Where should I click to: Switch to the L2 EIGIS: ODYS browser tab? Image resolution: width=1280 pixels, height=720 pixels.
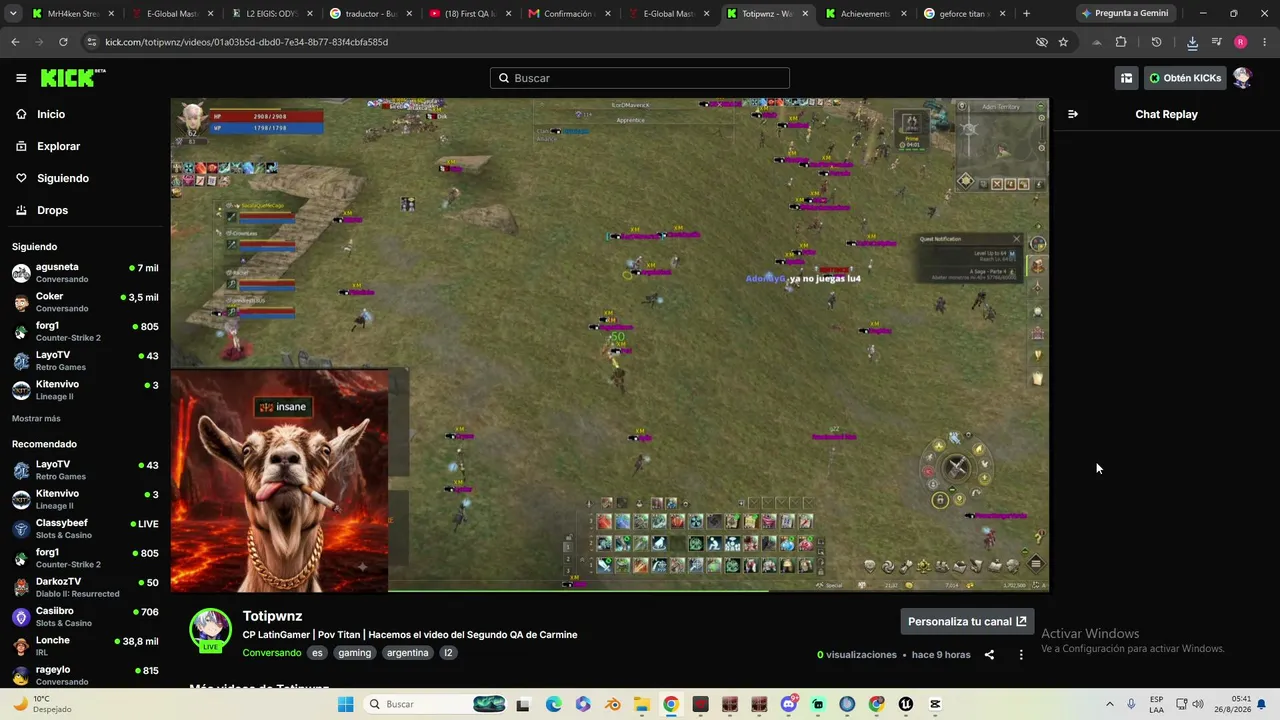point(270,14)
